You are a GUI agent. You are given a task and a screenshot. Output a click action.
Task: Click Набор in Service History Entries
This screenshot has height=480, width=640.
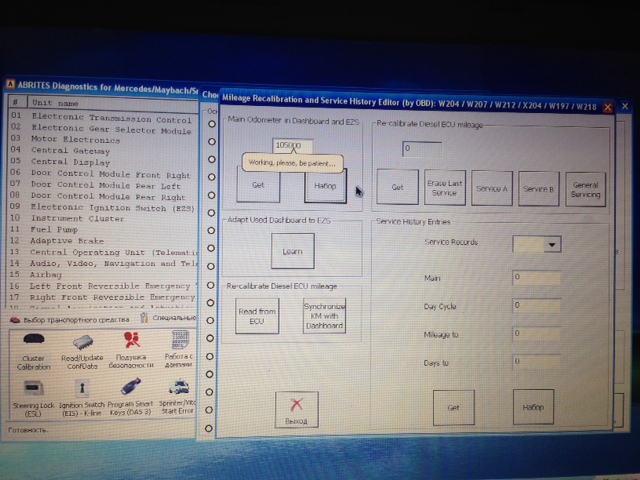533,407
